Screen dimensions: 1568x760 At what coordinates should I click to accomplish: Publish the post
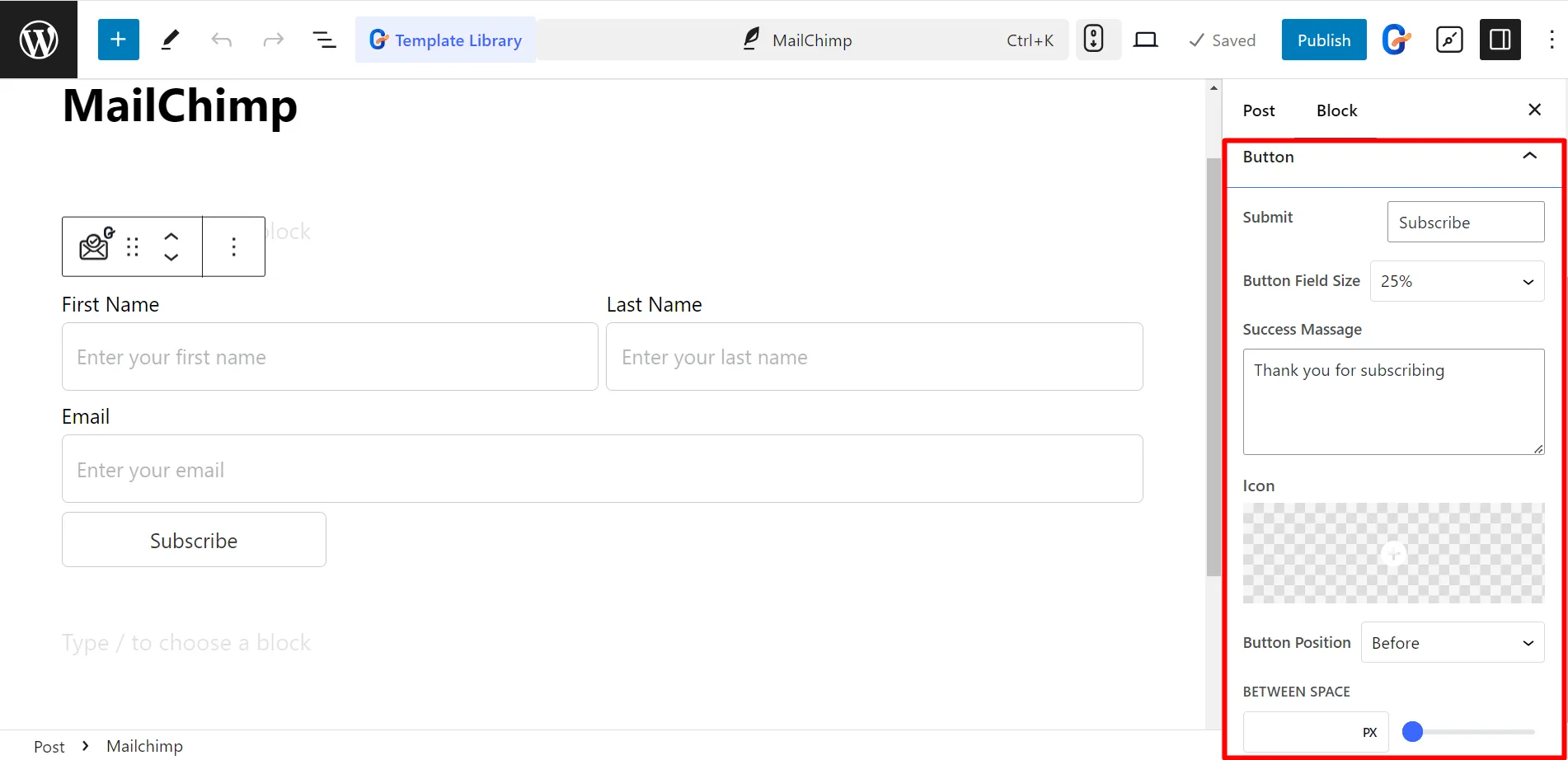click(x=1324, y=40)
